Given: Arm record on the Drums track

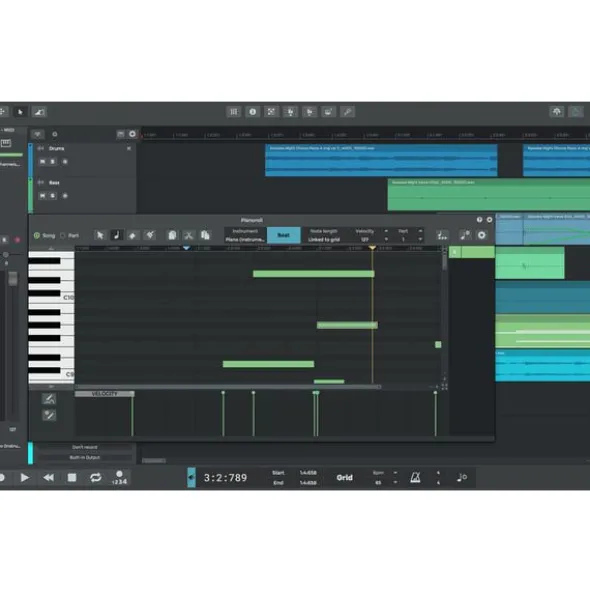Looking at the screenshot, I should click(x=65, y=162).
